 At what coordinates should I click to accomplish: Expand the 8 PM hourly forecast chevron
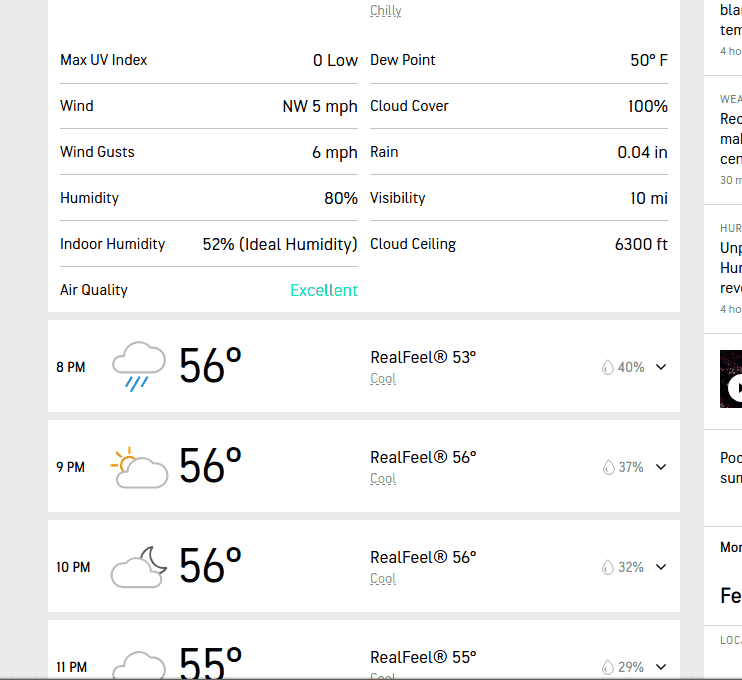pyautogui.click(x=661, y=367)
